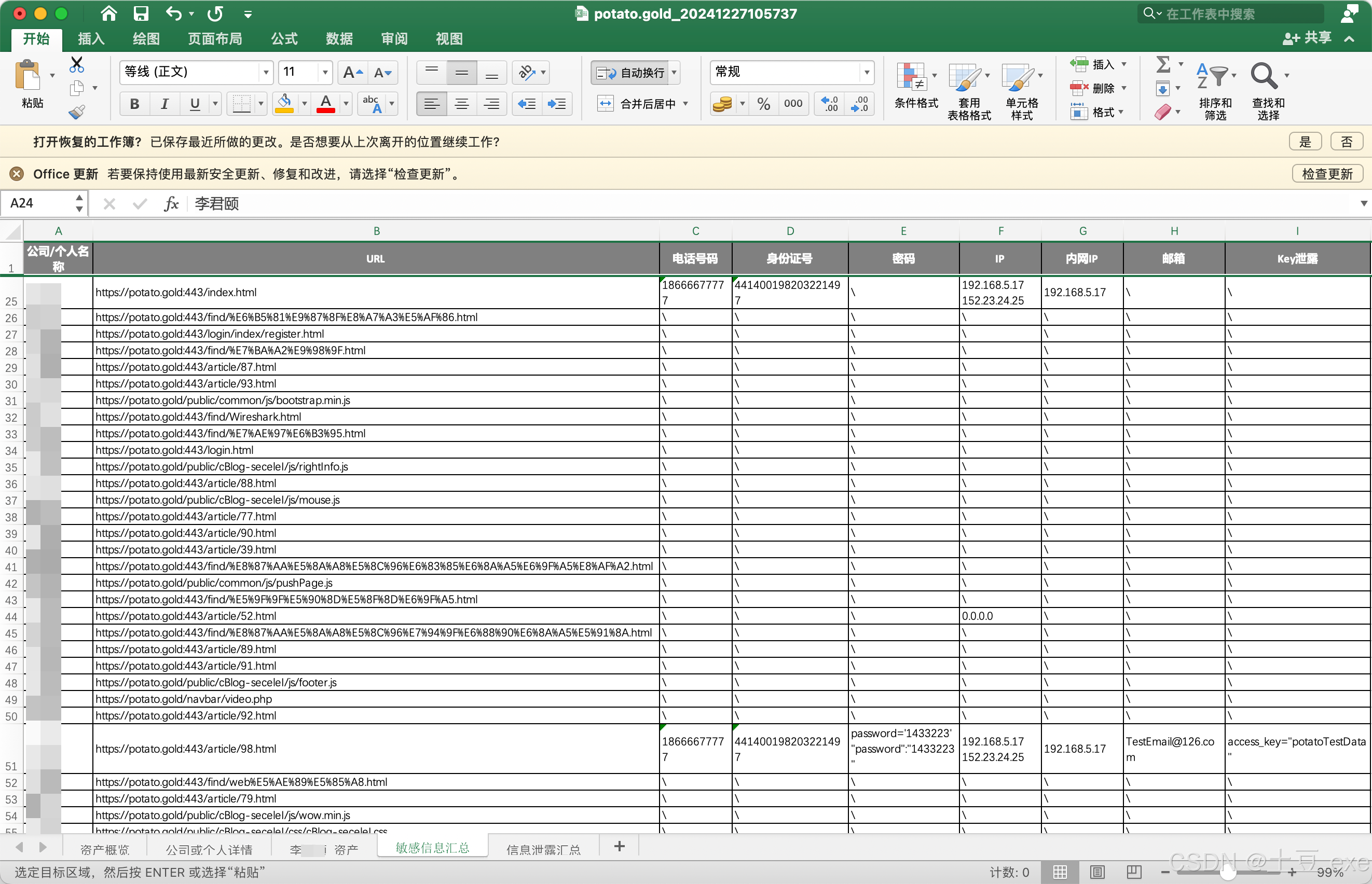Viewport: 1372px width, 884px height.
Task: Click the 在工作表中搜索 search field
Action: pos(1231,14)
